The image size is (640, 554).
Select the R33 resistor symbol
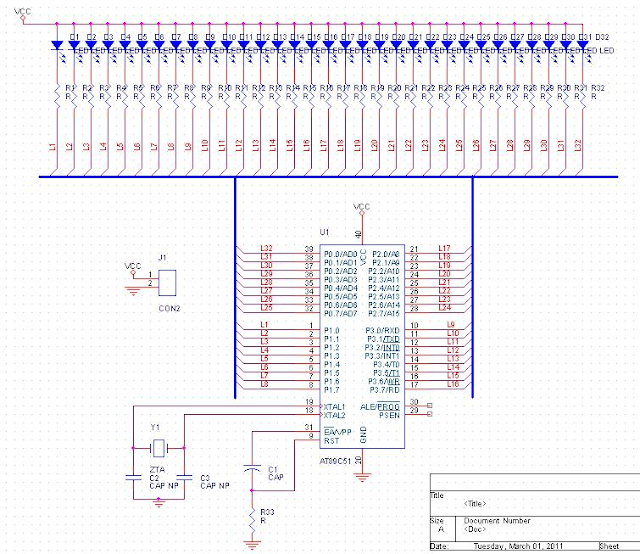[252, 521]
